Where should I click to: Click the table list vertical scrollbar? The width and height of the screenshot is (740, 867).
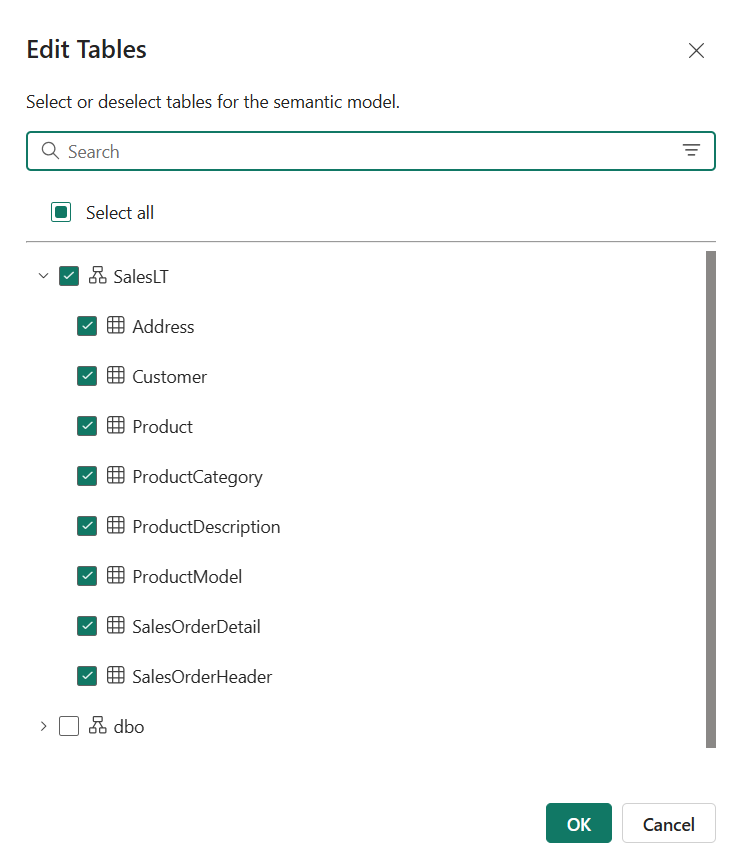click(711, 500)
